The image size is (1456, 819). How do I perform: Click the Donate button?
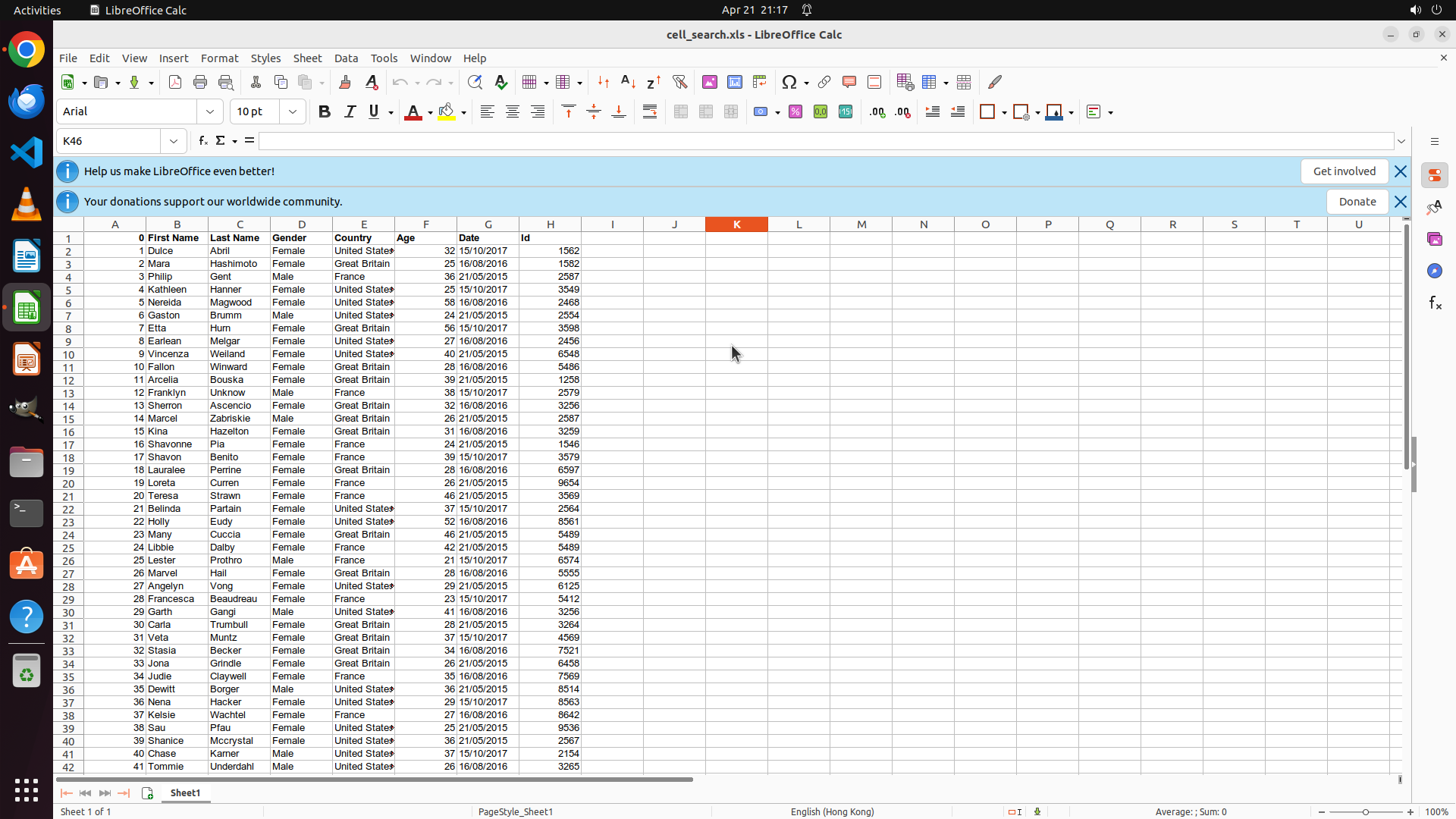pyautogui.click(x=1357, y=202)
